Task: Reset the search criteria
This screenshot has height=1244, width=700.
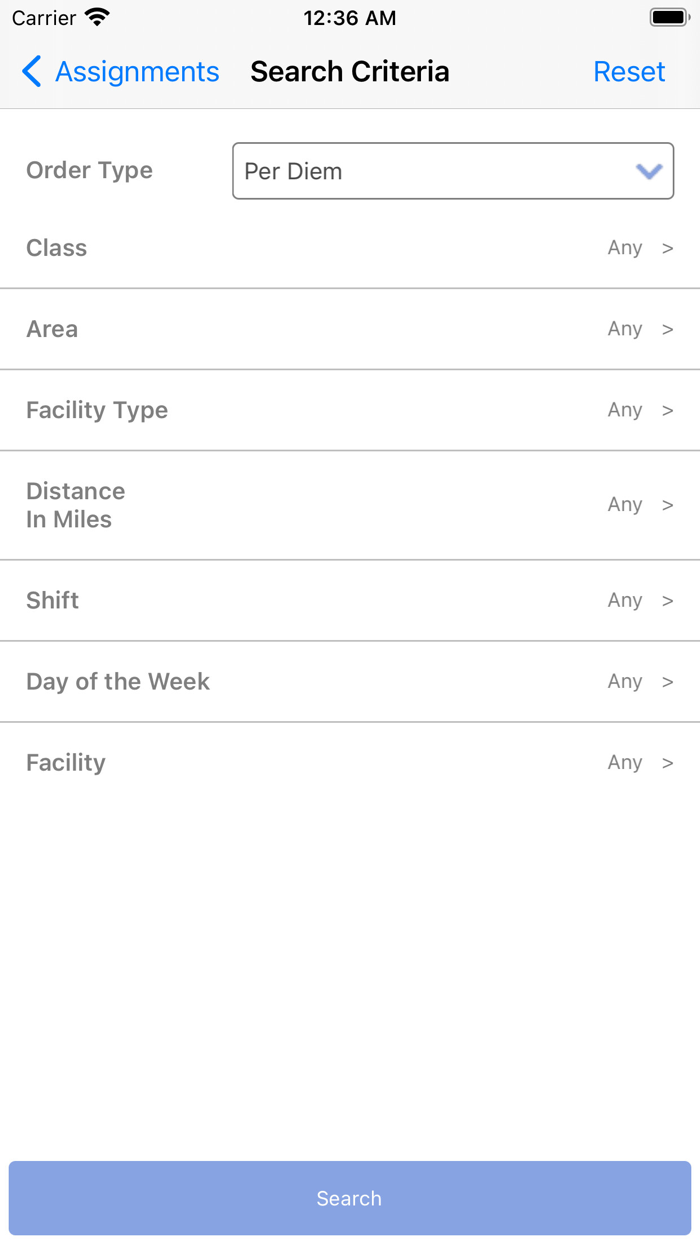Action: click(629, 72)
